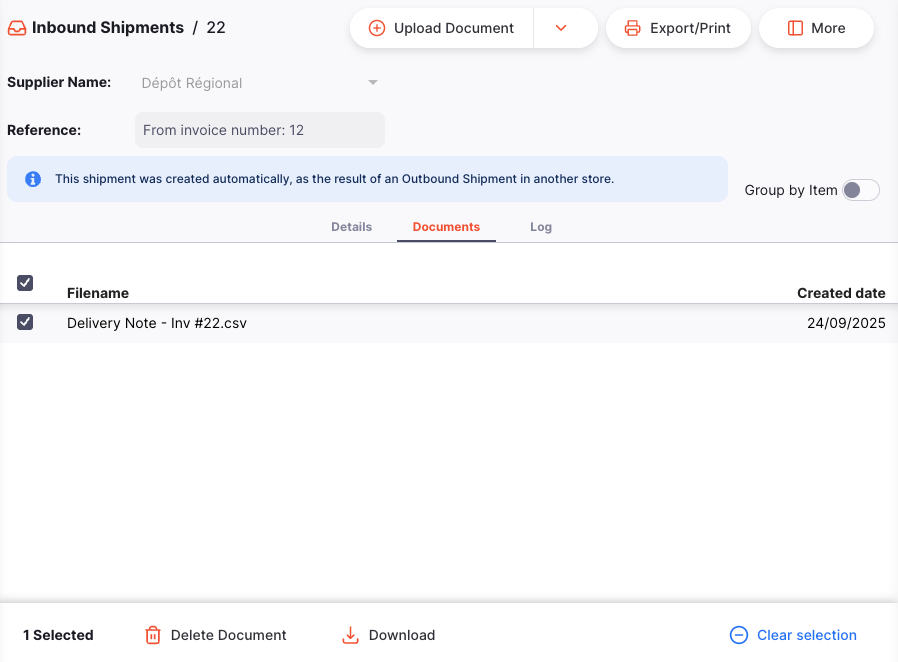Click the download arrow icon in the footer
This screenshot has width=898, height=662.
pyautogui.click(x=350, y=635)
